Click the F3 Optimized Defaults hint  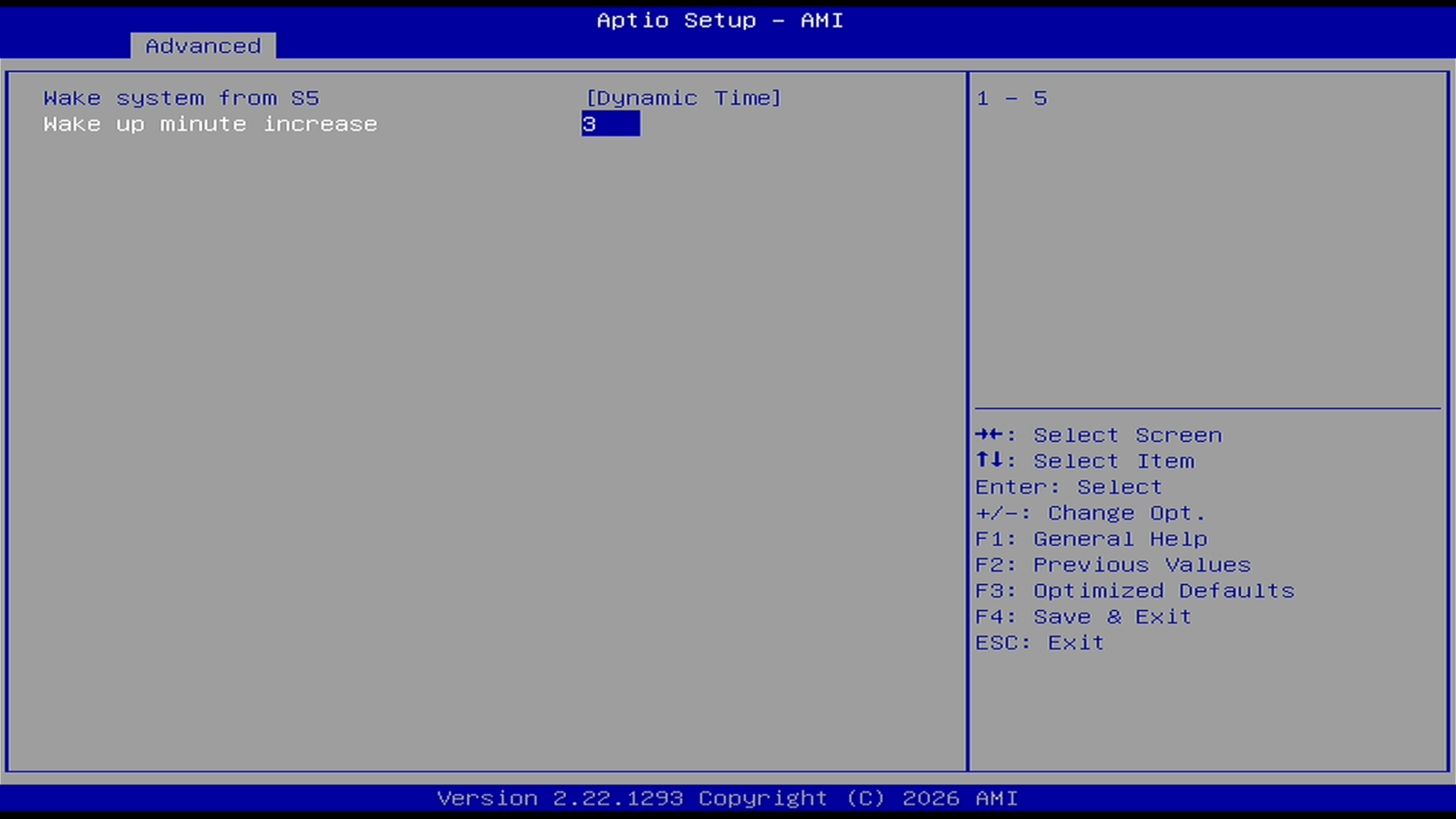1134,591
